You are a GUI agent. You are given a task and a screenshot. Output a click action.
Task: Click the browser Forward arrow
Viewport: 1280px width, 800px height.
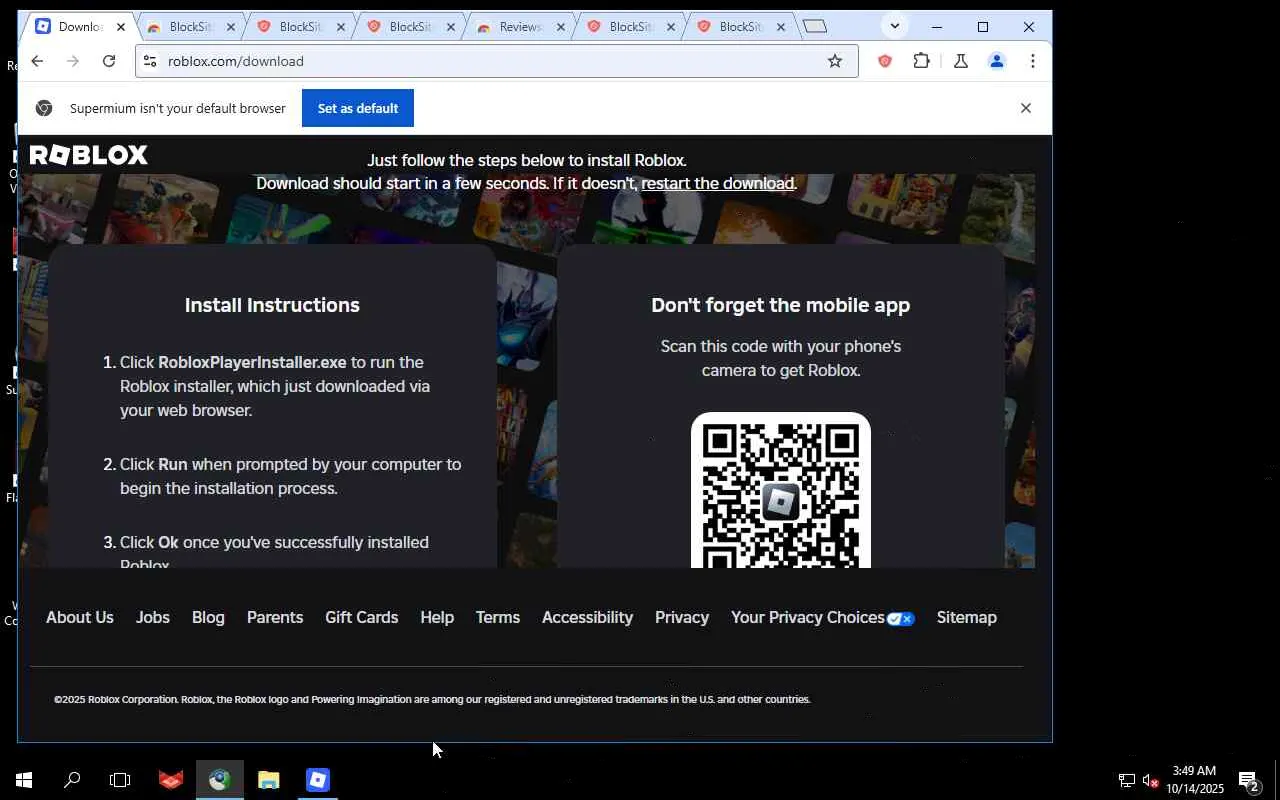coord(73,61)
